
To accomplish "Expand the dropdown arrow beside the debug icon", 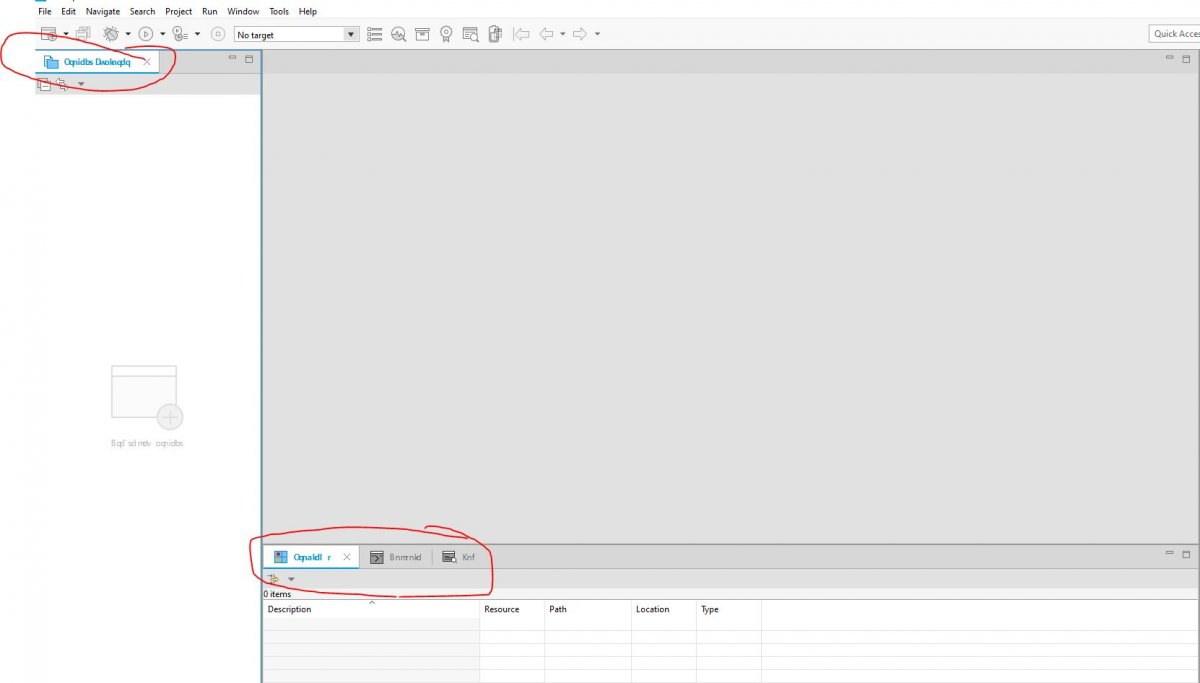I will pos(128,34).
